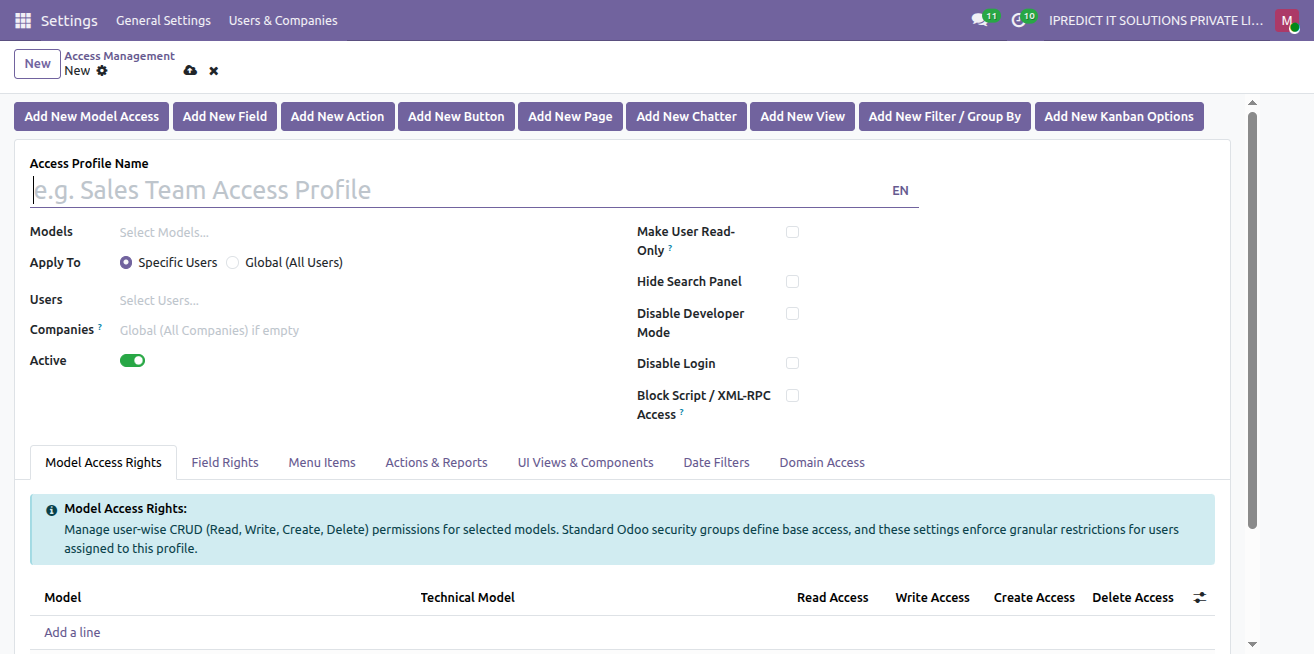
Task: Select the Global (All Users) radio option
Action: point(233,262)
